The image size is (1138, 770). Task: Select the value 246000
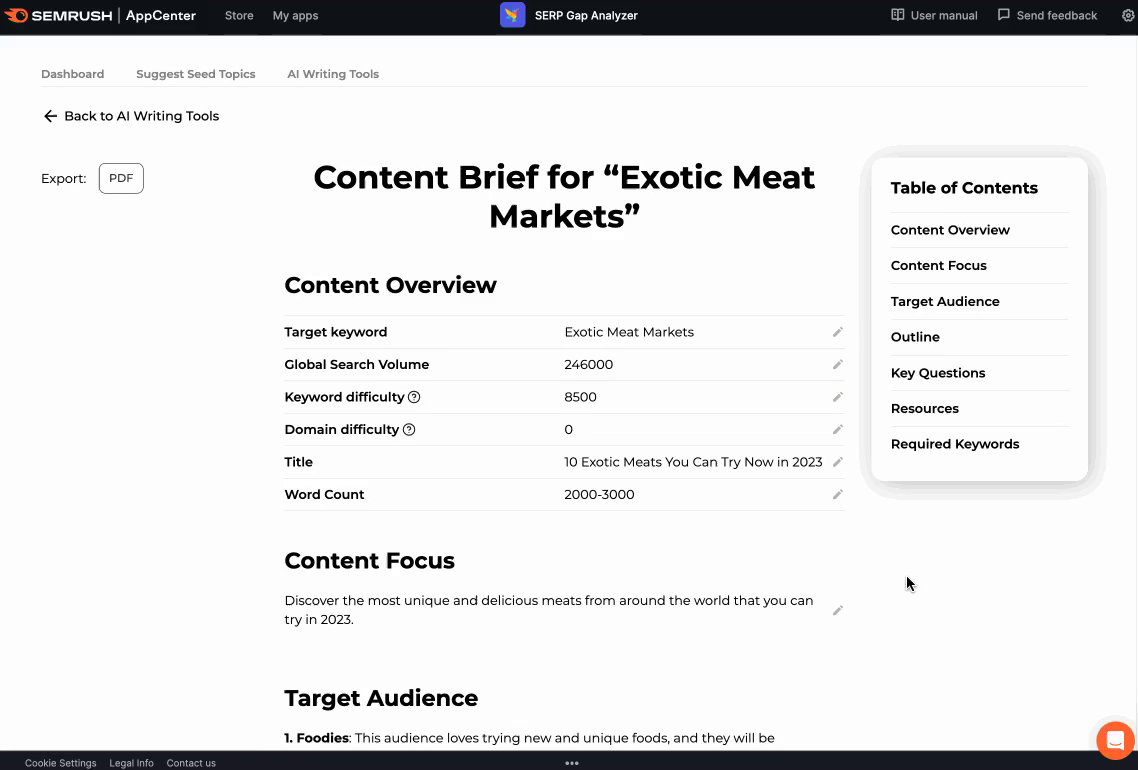click(589, 364)
